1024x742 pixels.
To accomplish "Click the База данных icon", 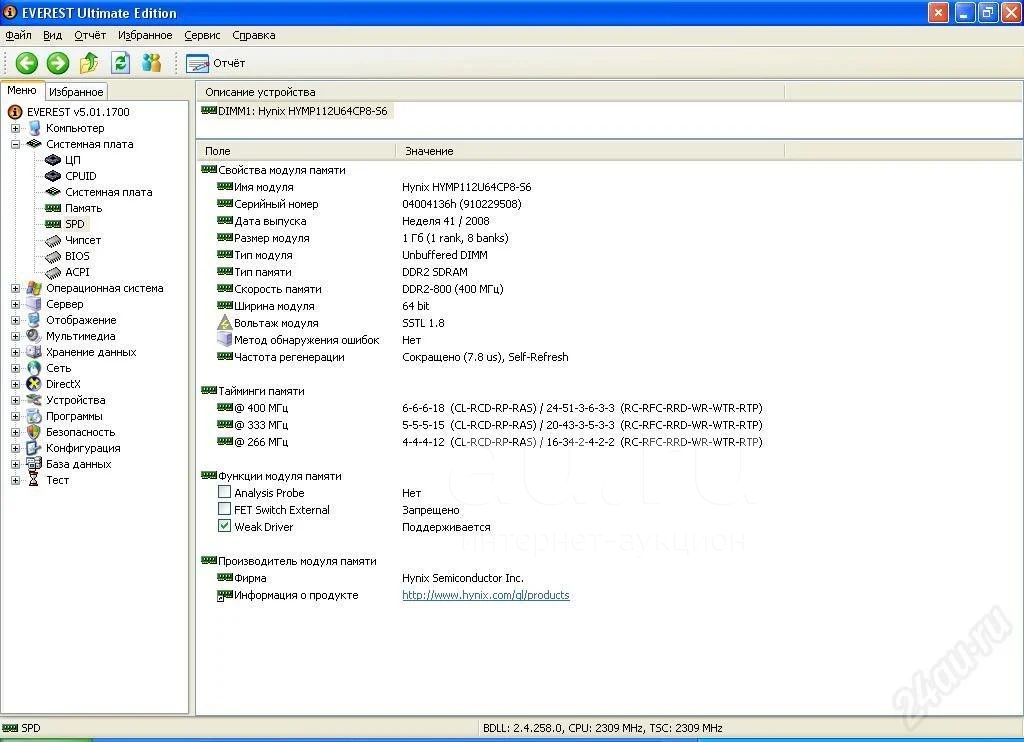I will tap(34, 464).
